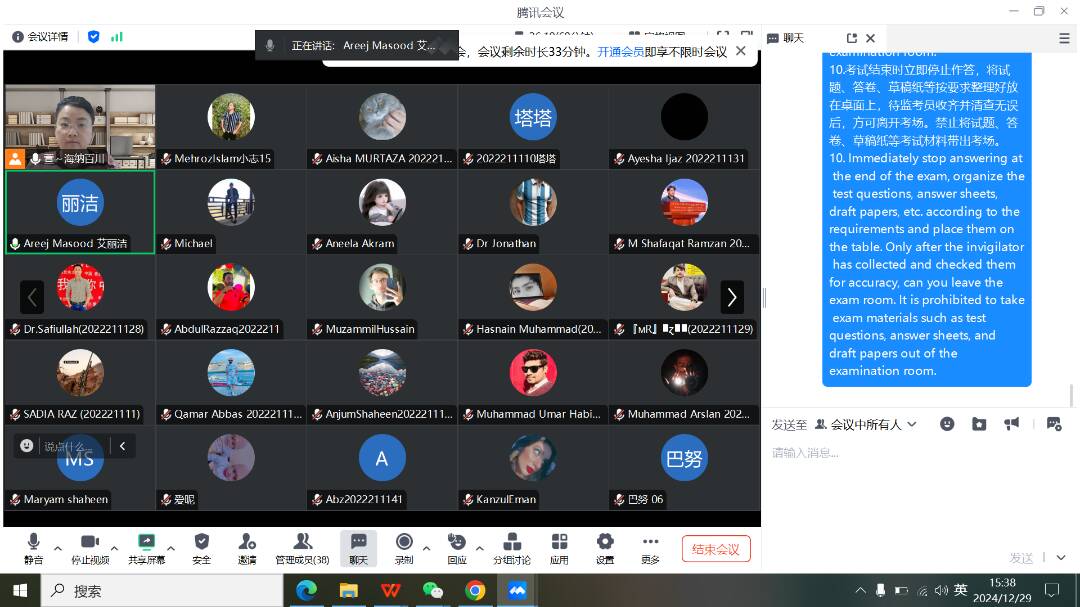
Task: Toggle 停止视频 camera button
Action: [x=90, y=548]
